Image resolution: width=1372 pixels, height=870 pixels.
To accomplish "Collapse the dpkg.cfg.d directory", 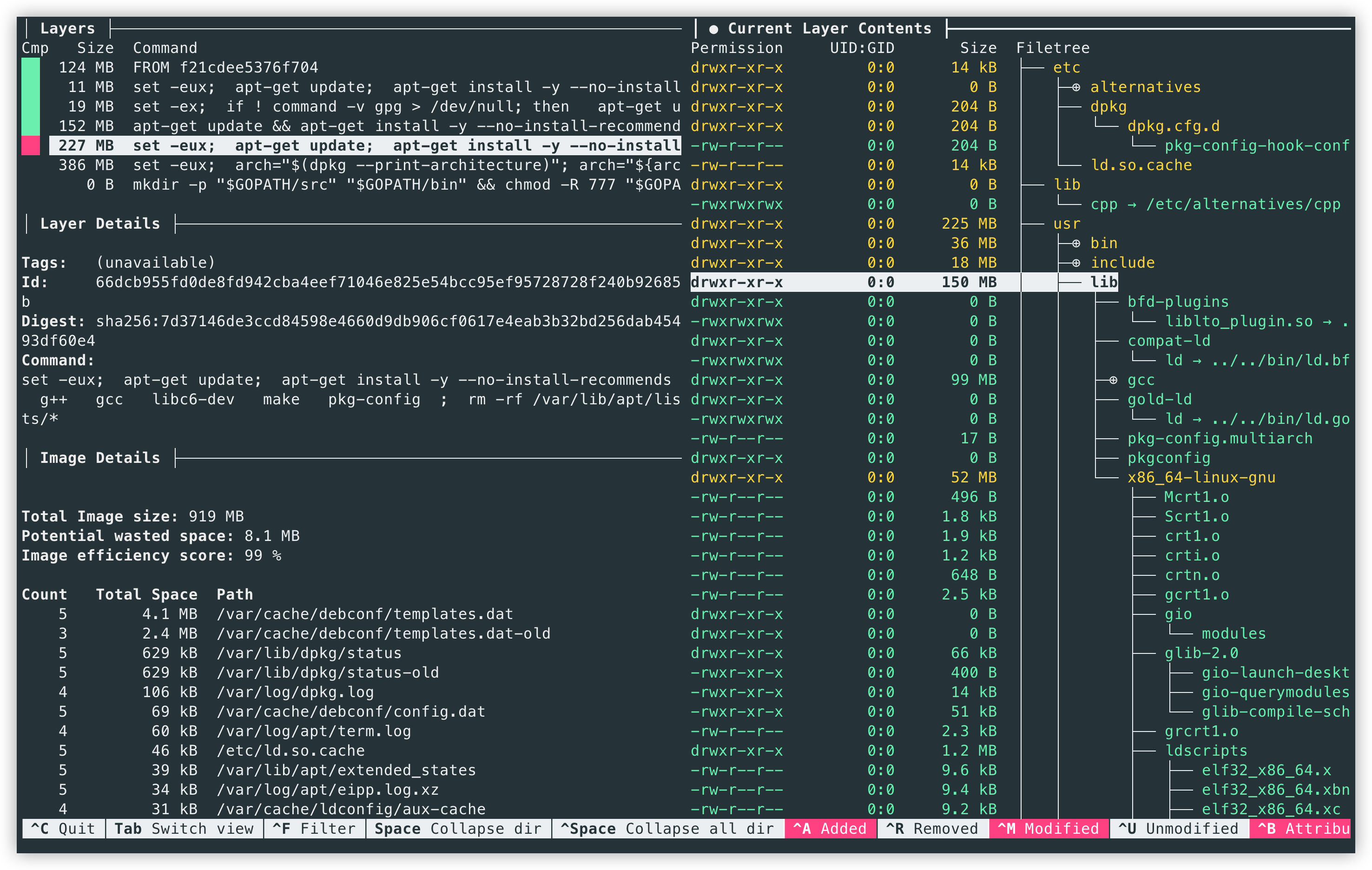I will [x=1174, y=126].
